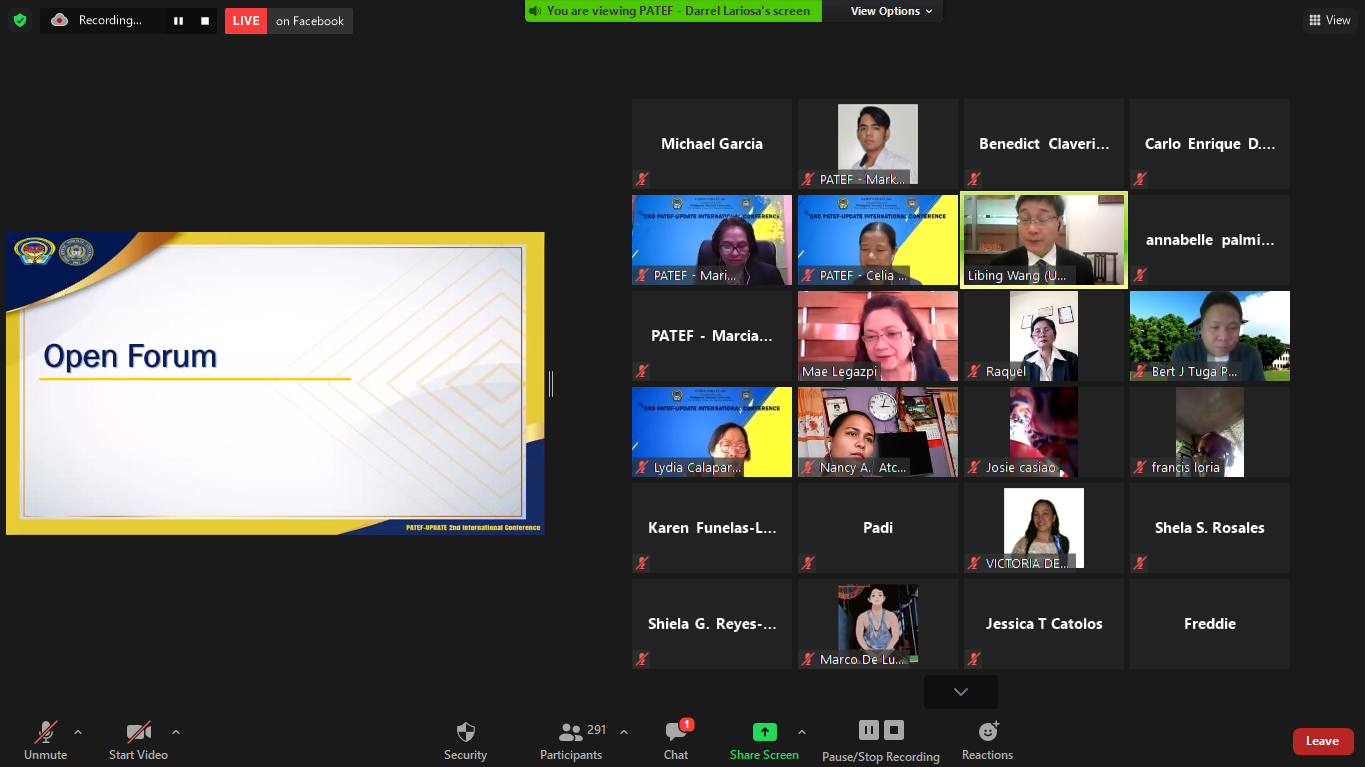Click the green encryption shield icon
1365x767 pixels.
tap(20, 20)
